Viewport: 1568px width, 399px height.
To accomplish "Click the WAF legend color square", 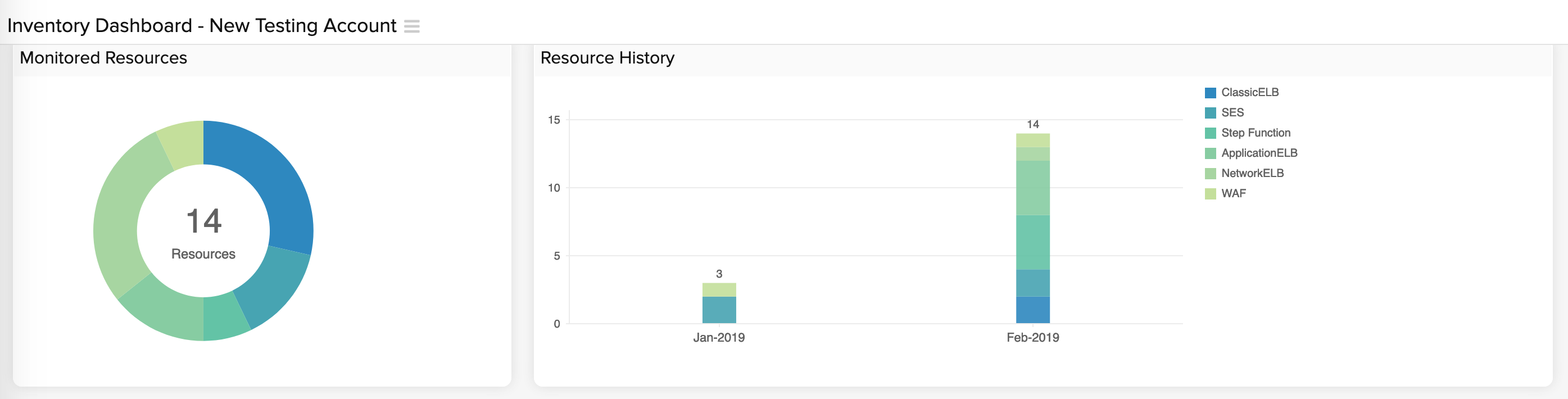I will (1210, 193).
